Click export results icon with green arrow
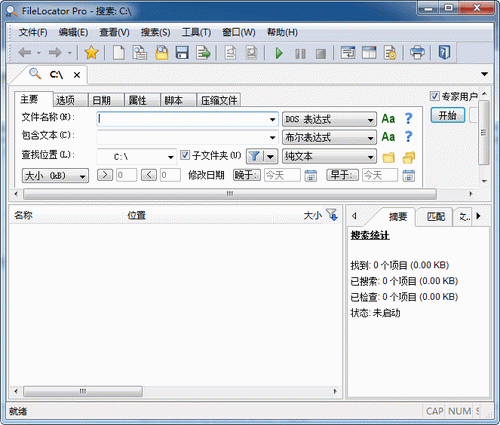500x425 pixels. pyautogui.click(x=203, y=53)
